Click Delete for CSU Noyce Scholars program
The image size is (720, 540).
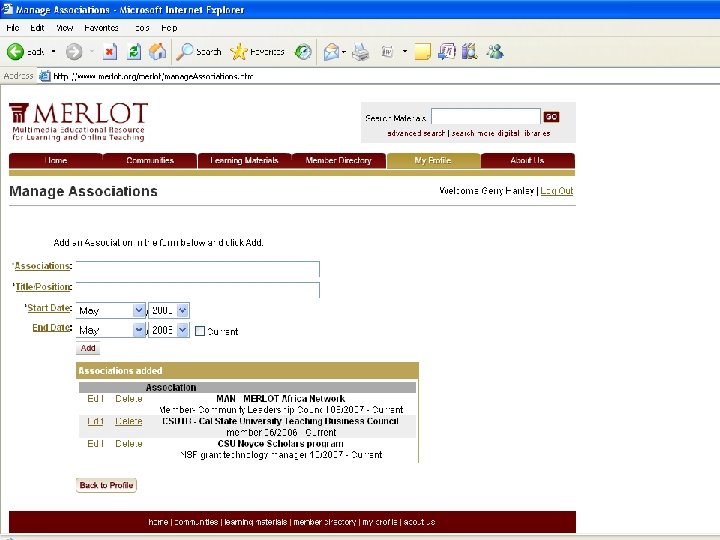click(129, 444)
